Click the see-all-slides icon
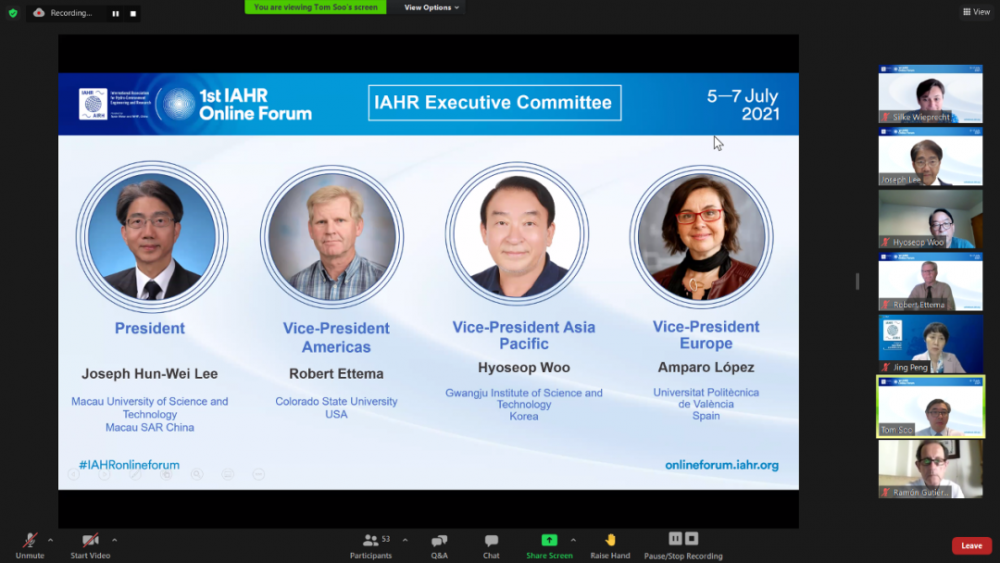The height and width of the screenshot is (563, 1000). click(x=166, y=474)
